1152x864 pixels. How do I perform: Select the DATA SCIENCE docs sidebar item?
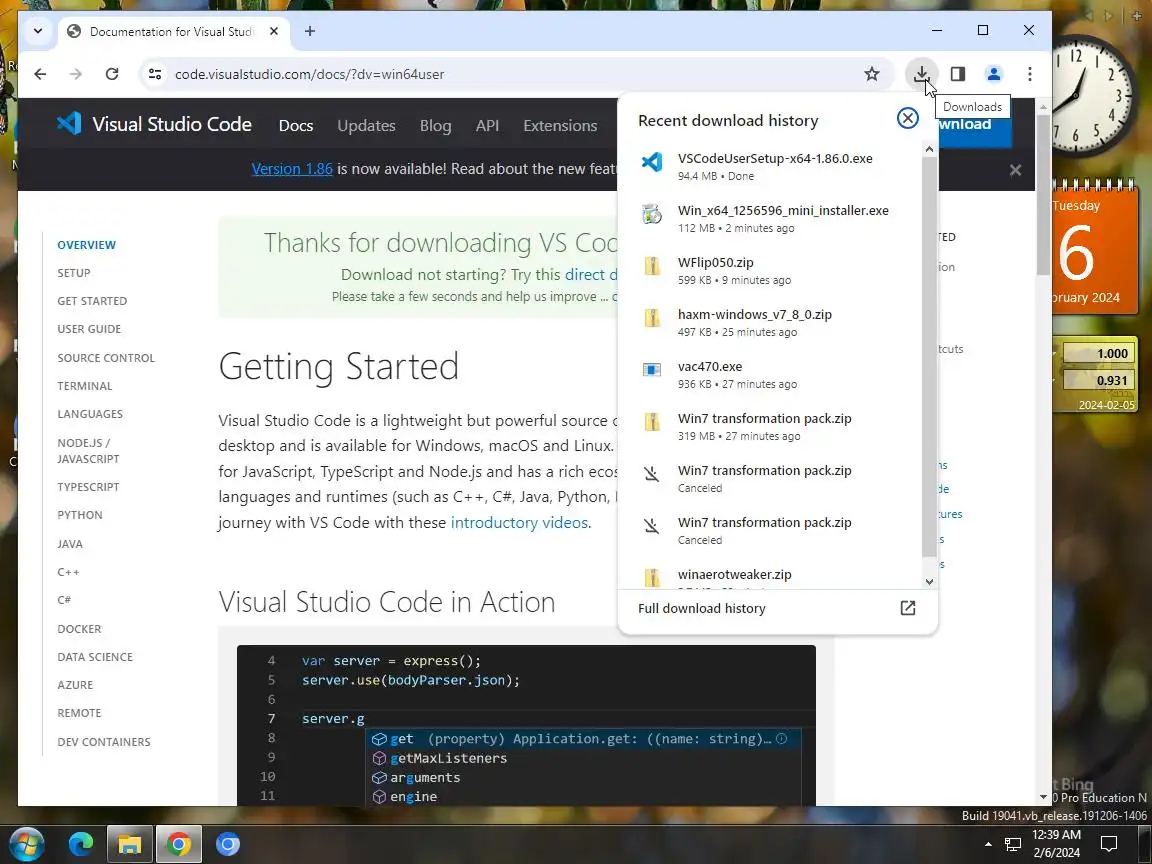coord(95,657)
